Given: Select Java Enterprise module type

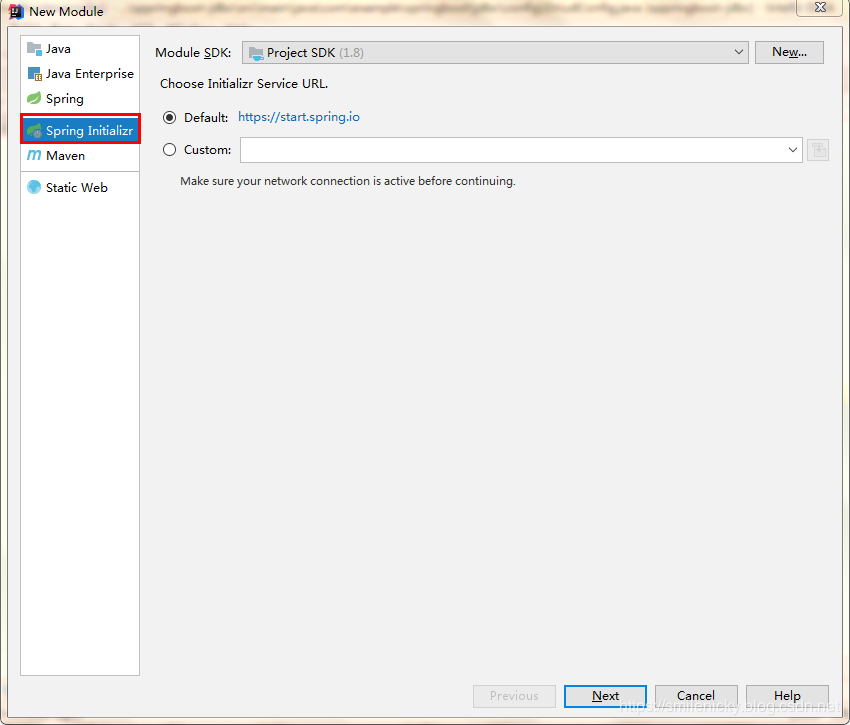Looking at the screenshot, I should click(80, 74).
